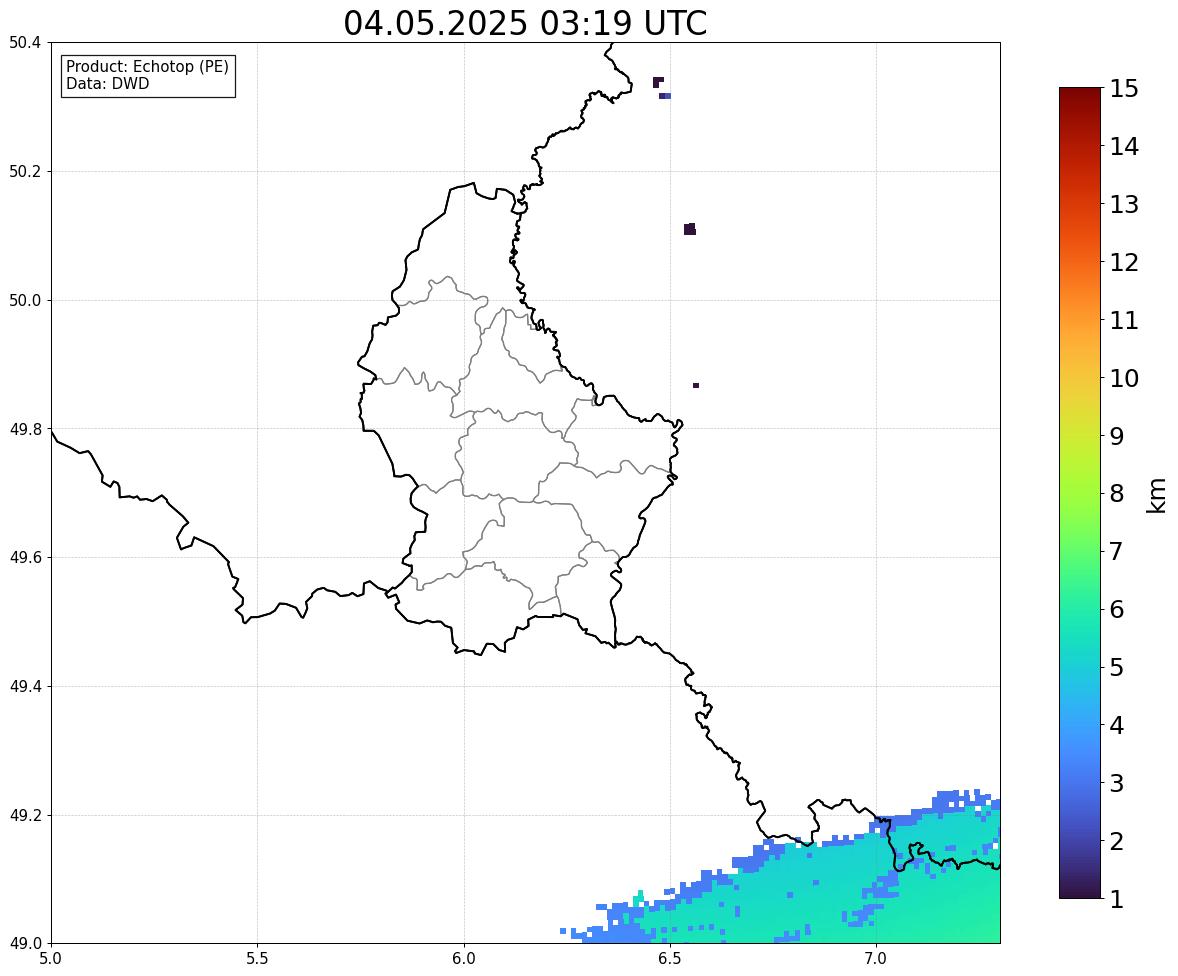Click the latitude tick label "49.2"
This screenshot has width=1178, height=976.
pyautogui.click(x=25, y=815)
